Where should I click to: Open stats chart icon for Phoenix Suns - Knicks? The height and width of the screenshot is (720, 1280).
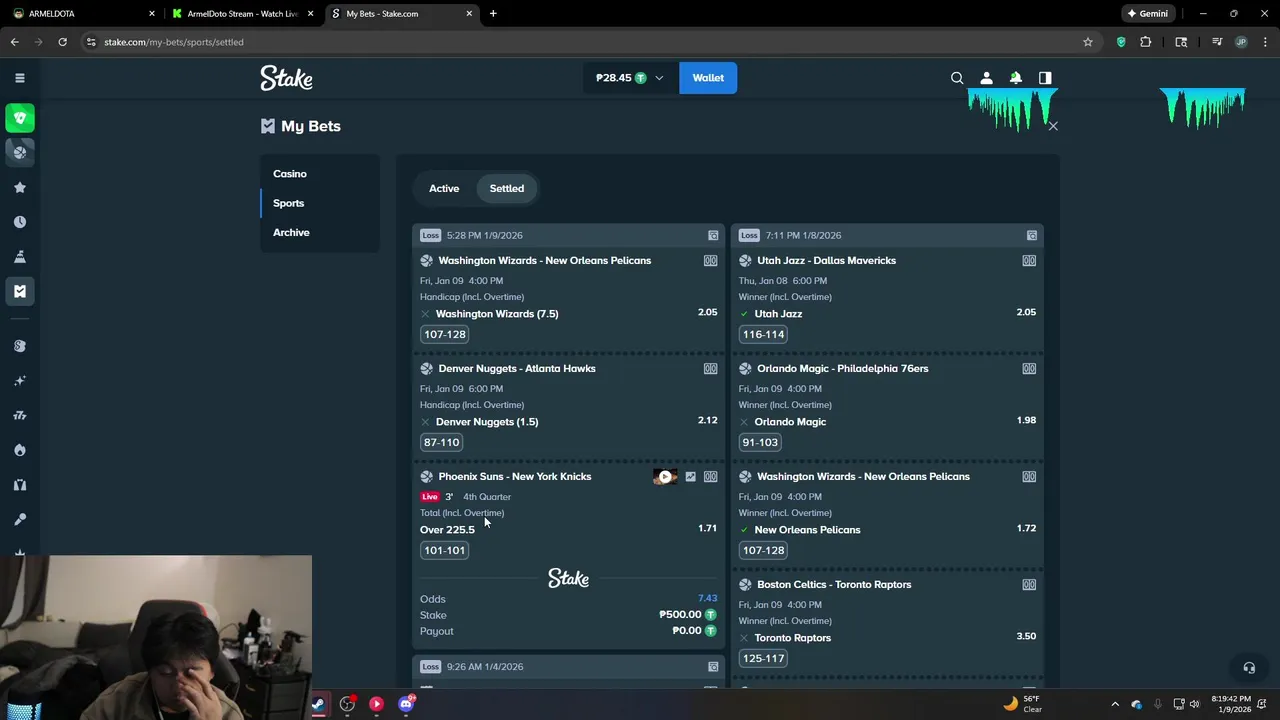690,477
